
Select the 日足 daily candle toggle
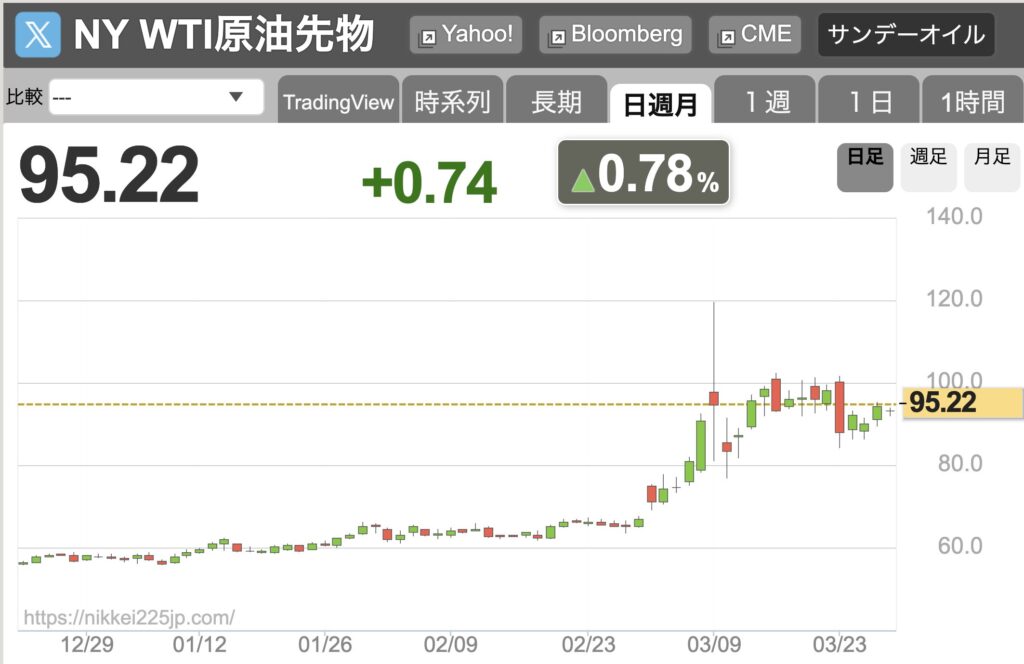pos(865,167)
